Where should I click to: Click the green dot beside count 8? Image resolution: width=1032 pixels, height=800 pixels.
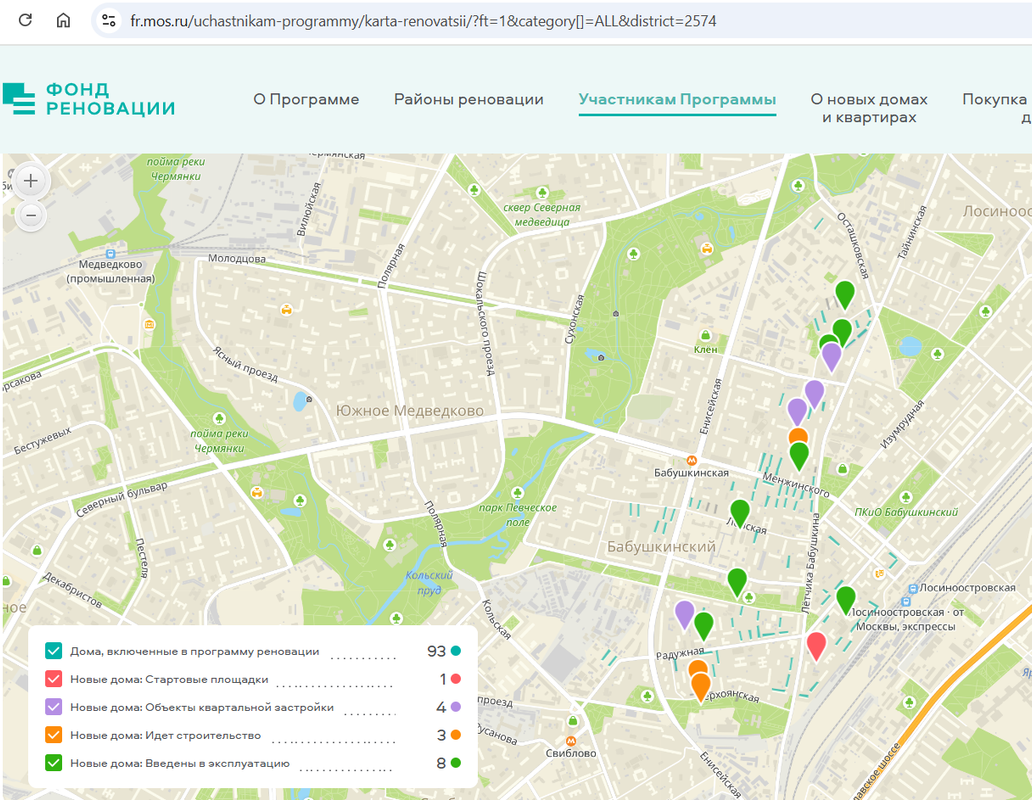455,763
